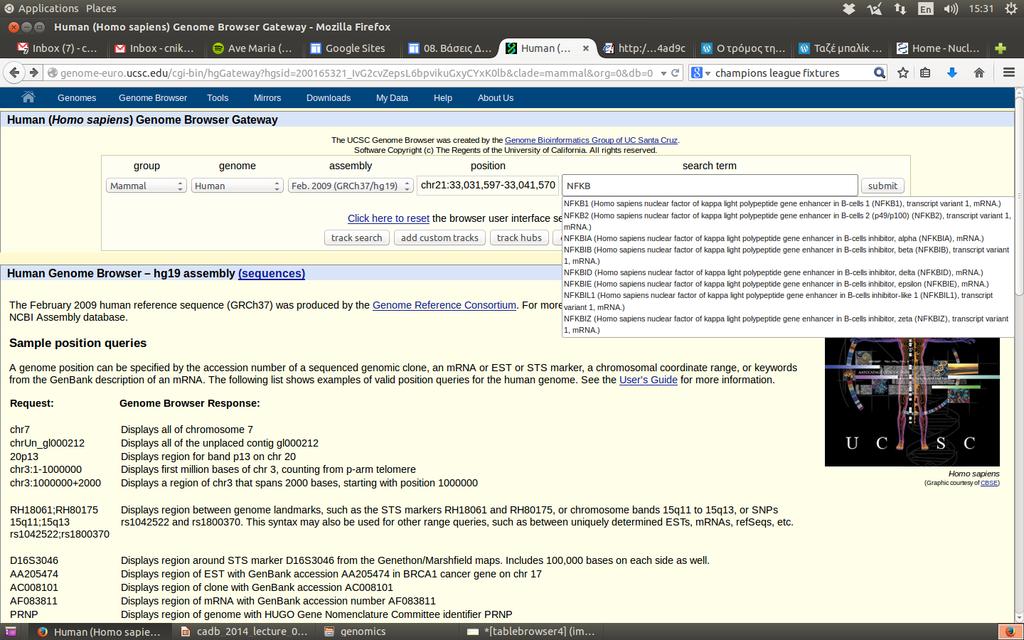This screenshot has width=1024, height=640.
Task: Click the add custom tracks button
Action: (440, 238)
